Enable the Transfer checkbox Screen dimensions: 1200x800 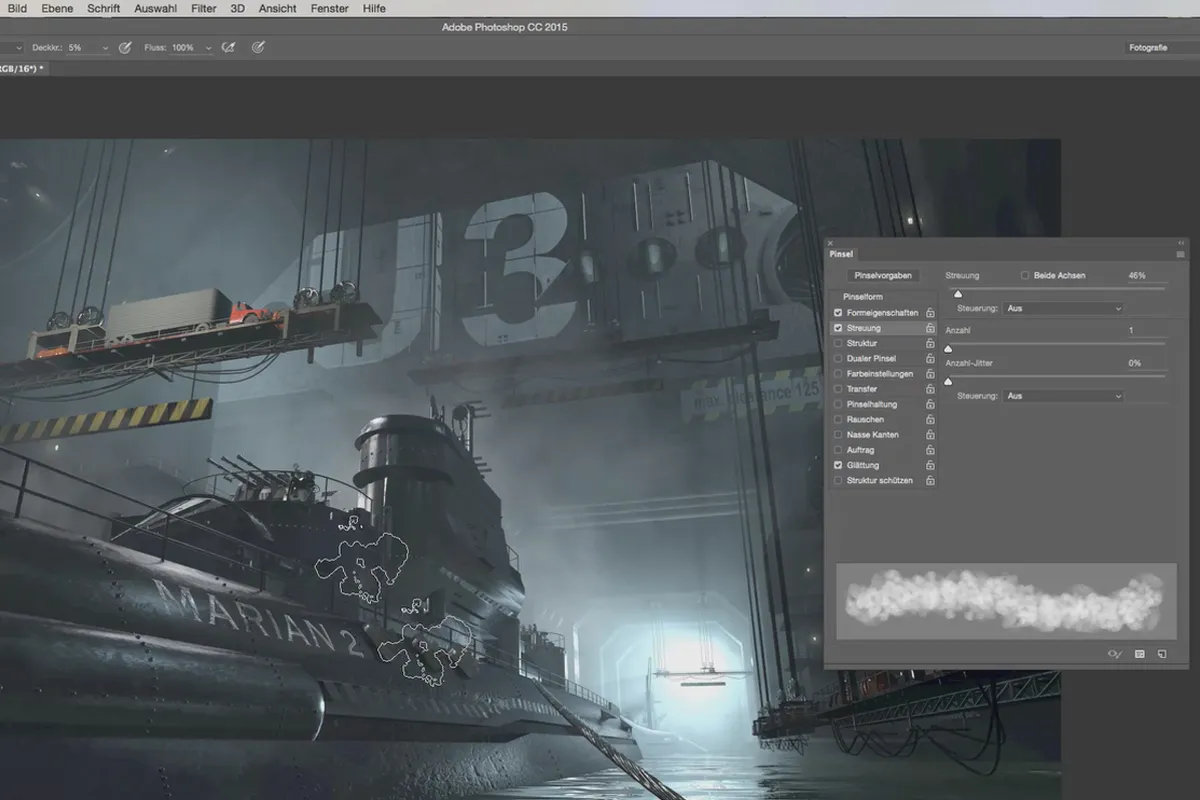click(x=838, y=389)
